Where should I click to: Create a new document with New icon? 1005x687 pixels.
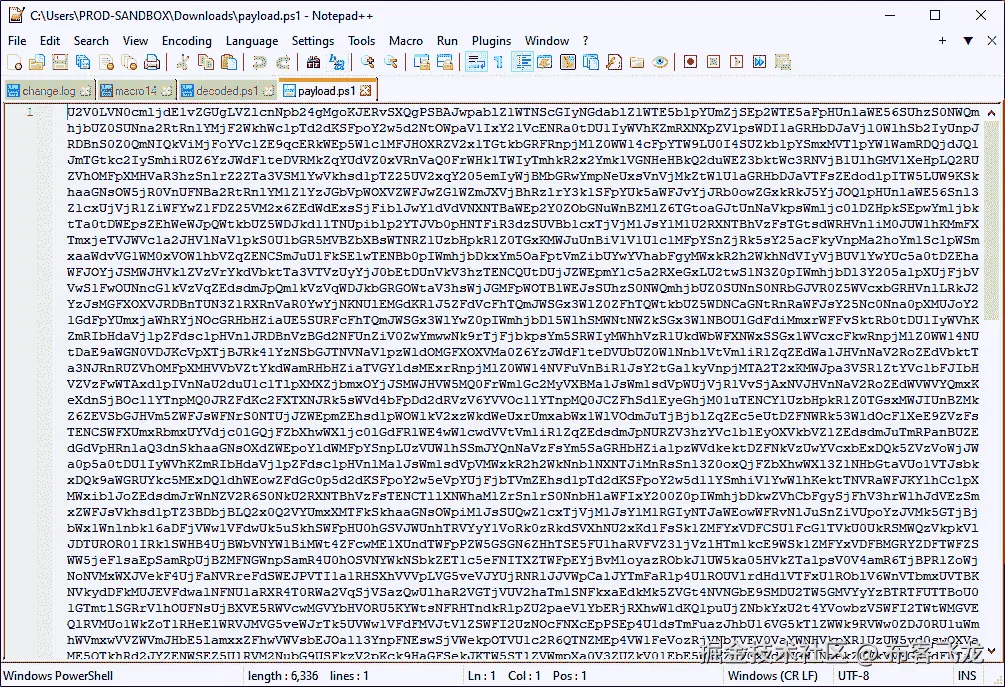14,62
